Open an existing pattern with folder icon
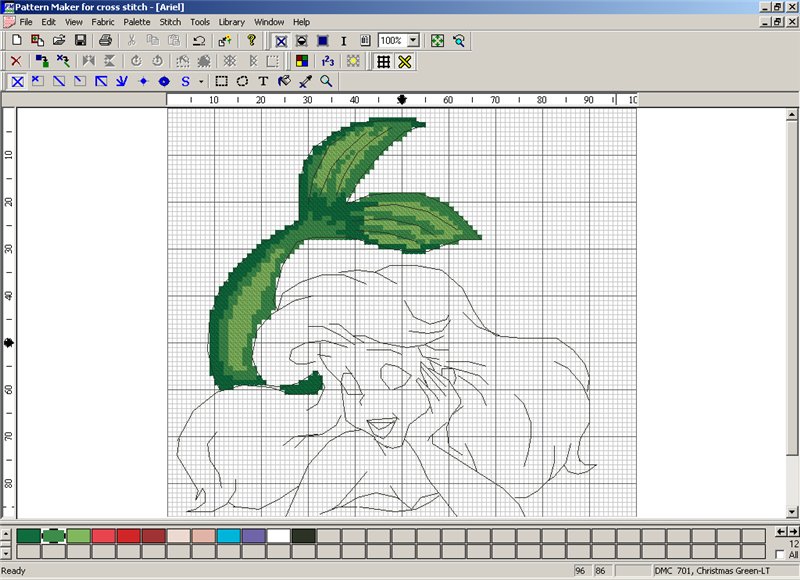 point(59,40)
